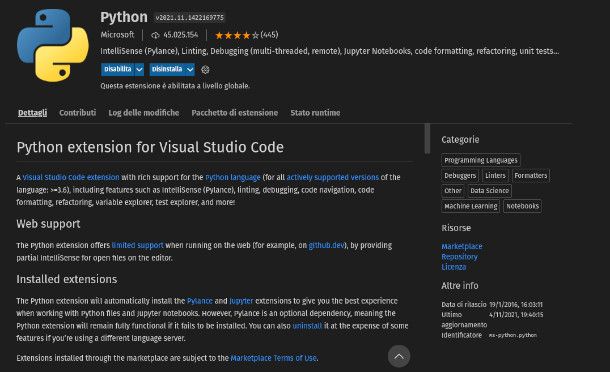The height and width of the screenshot is (372, 610).
Task: Open the Visual Studio Code extension link
Action: pos(71,177)
